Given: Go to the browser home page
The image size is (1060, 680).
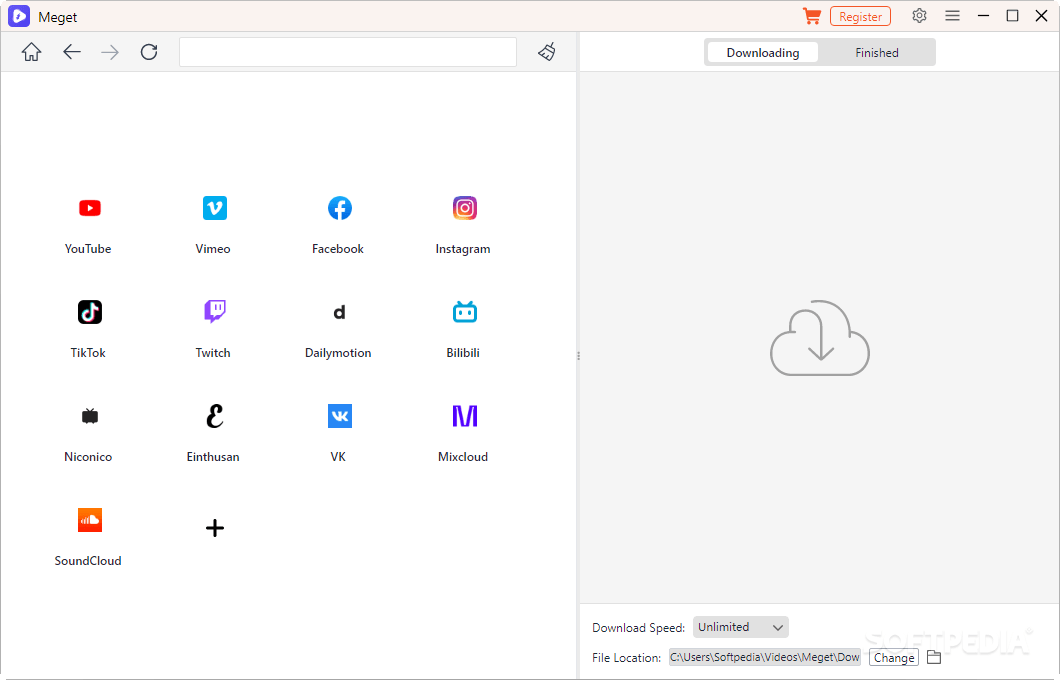Looking at the screenshot, I should pos(31,52).
